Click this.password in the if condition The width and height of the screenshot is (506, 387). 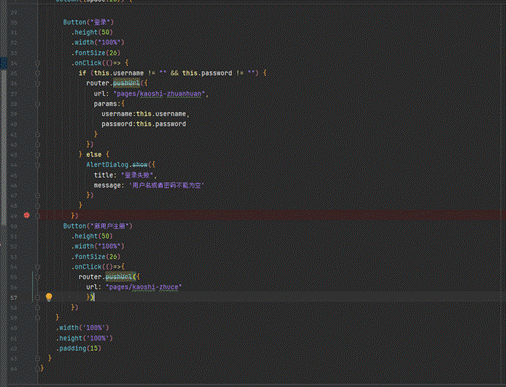pyautogui.click(x=207, y=73)
